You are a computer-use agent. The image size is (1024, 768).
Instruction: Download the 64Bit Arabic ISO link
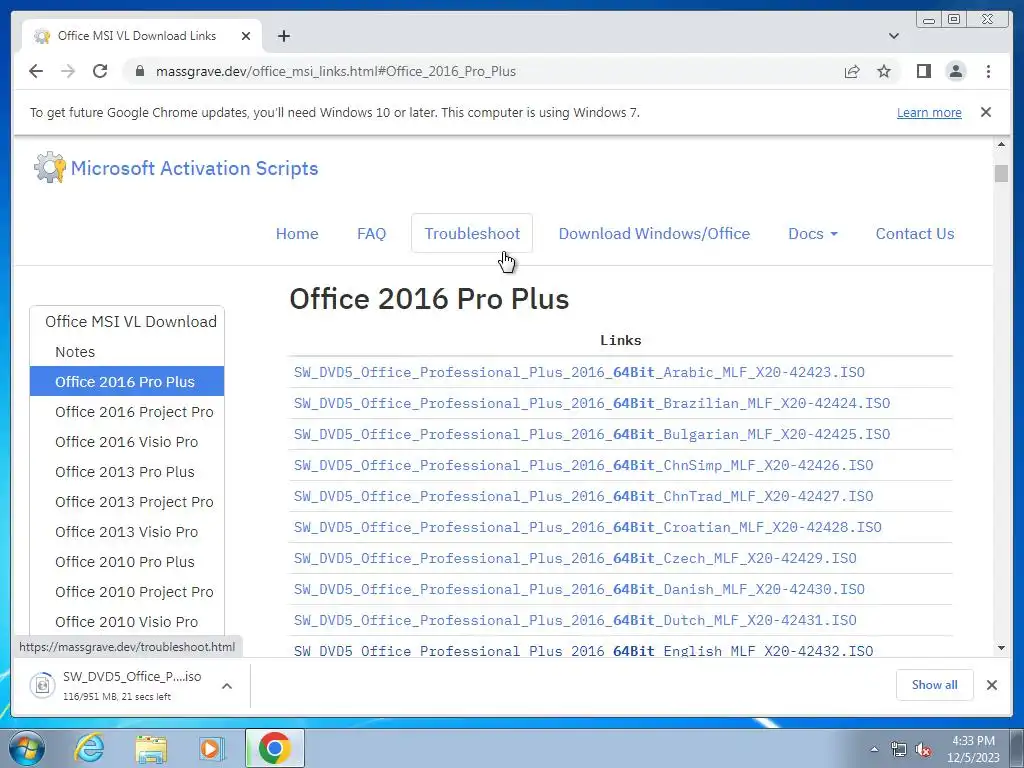pyautogui.click(x=579, y=372)
